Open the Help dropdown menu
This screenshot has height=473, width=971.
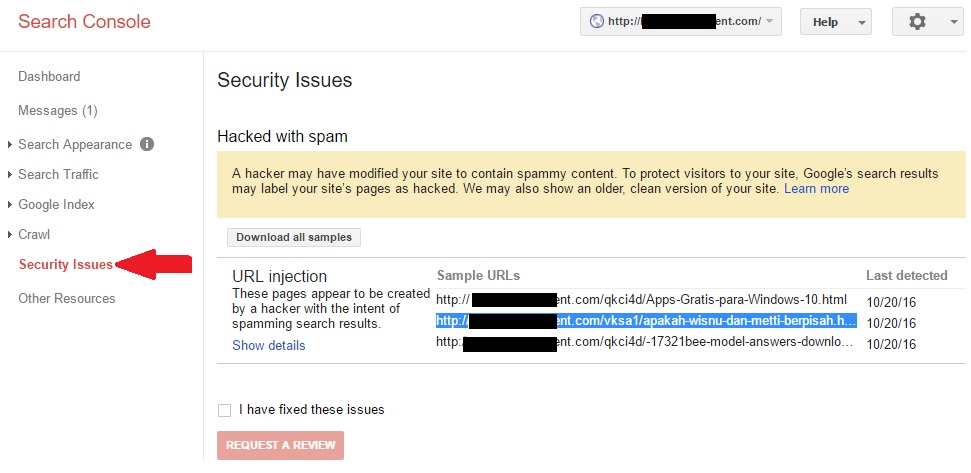[835, 22]
